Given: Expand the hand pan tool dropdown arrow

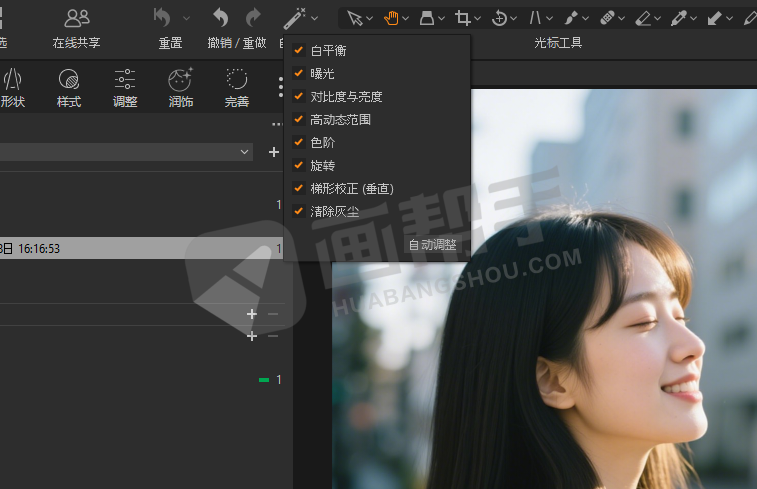Looking at the screenshot, I should pyautogui.click(x=406, y=19).
